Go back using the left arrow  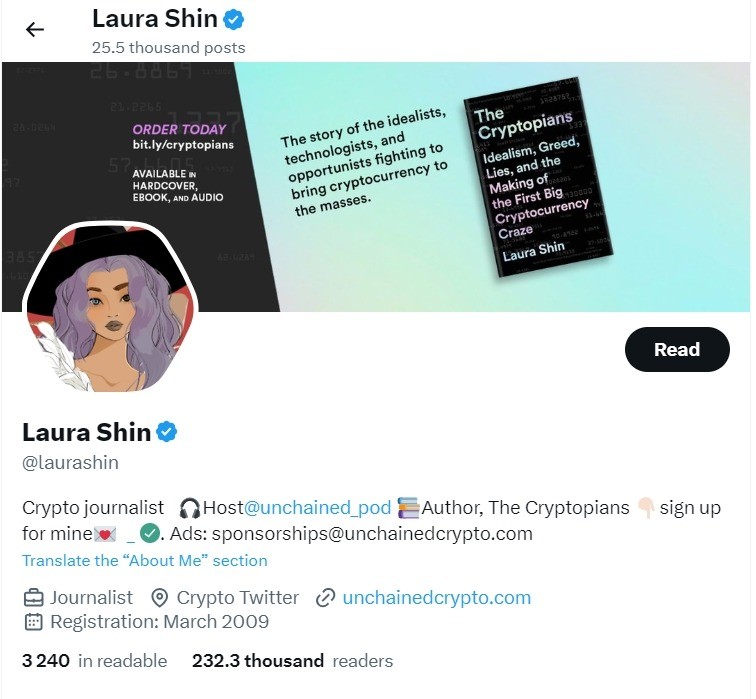click(35, 30)
